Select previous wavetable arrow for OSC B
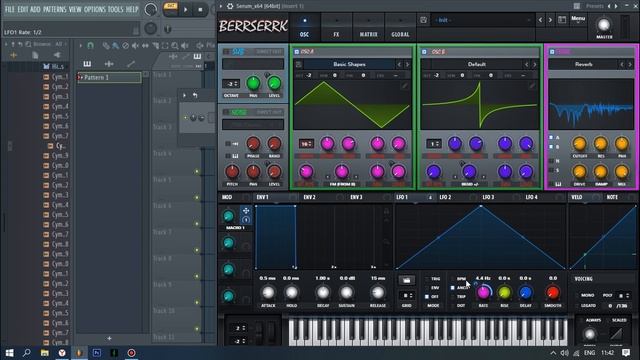 (527, 64)
